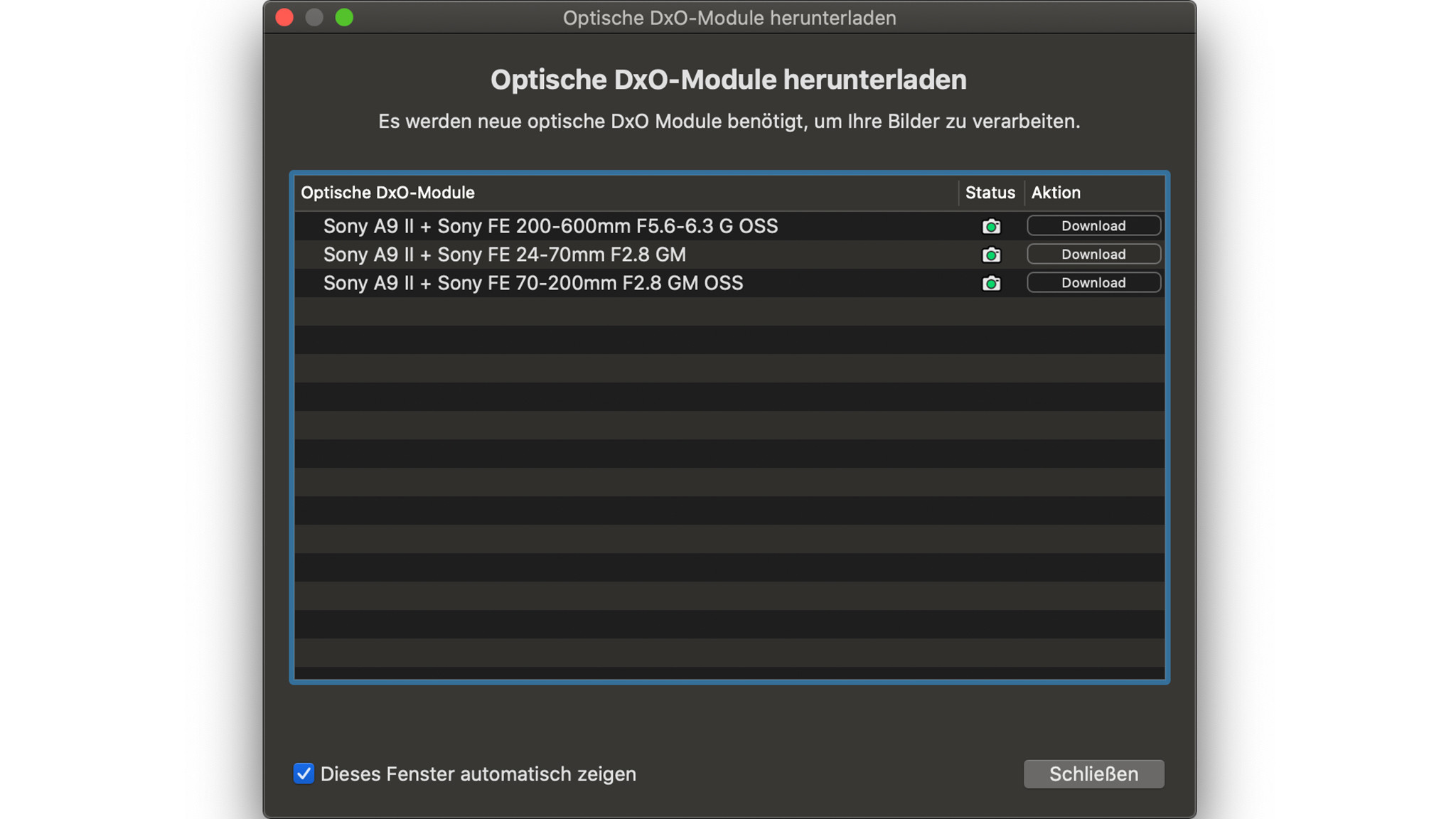Download the Sony FE 70-200mm F2.8 GM OSS module

click(1093, 282)
